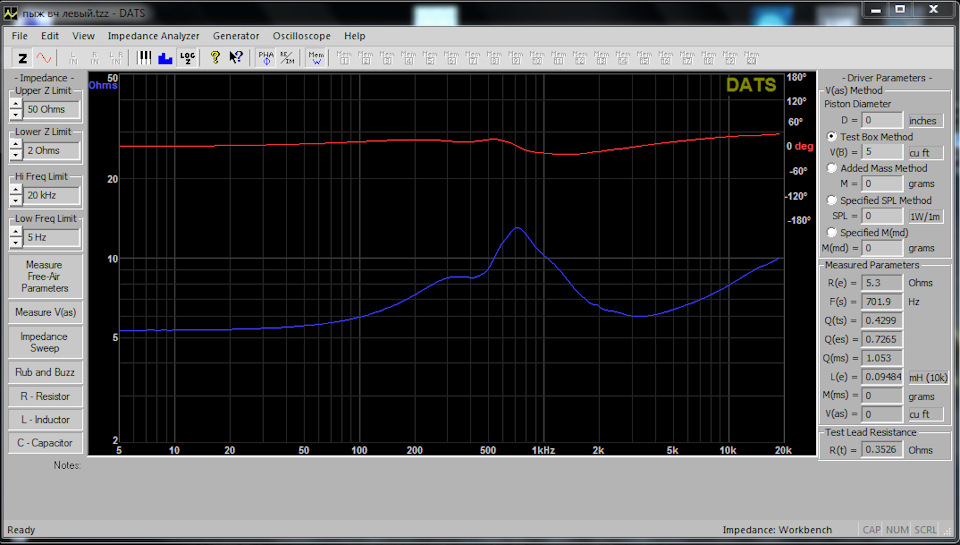Select the Added Mass Method radio button

pos(831,168)
